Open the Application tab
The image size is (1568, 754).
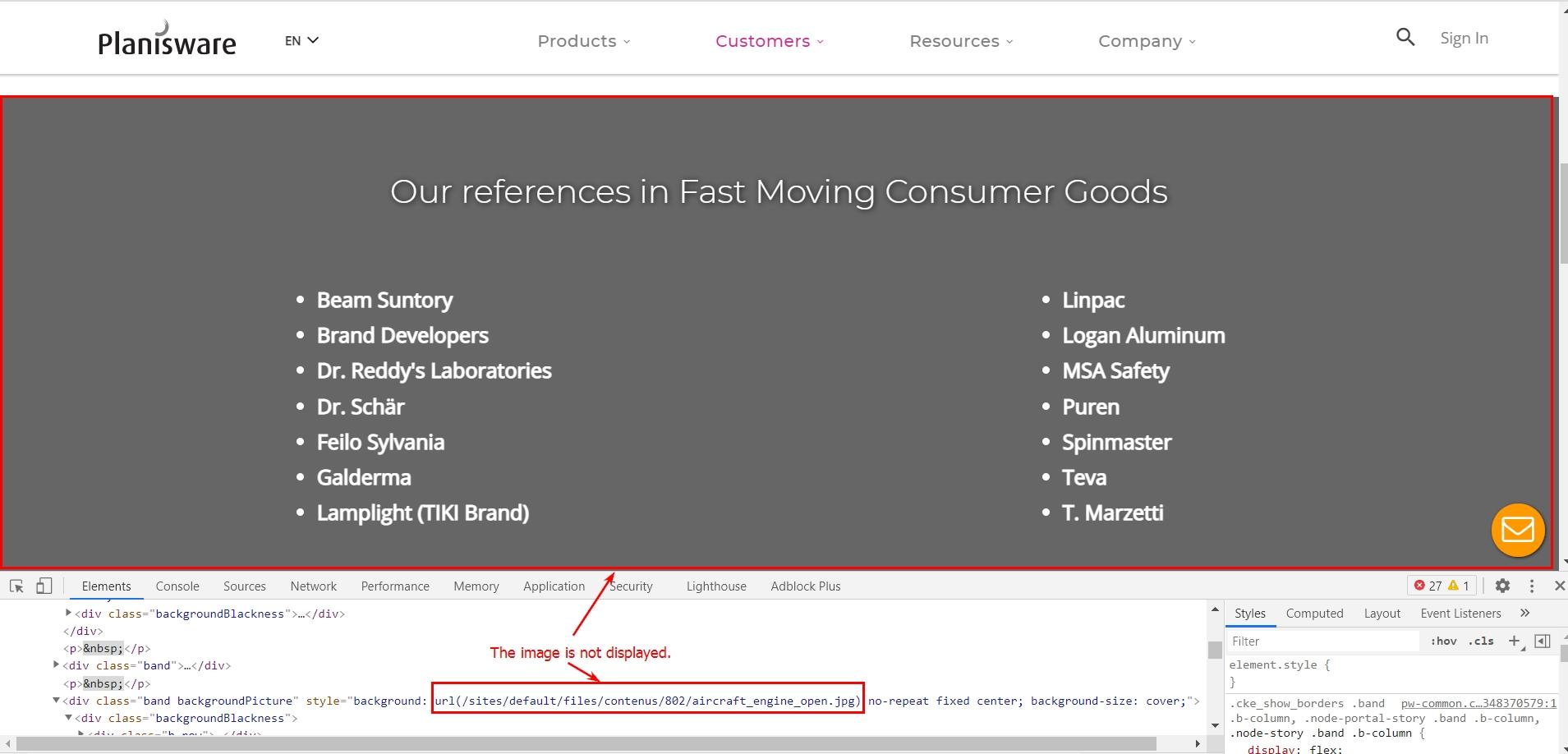pyautogui.click(x=554, y=586)
